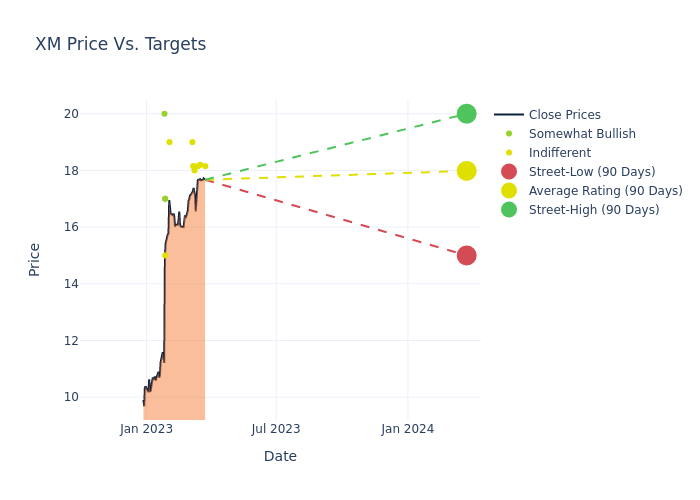Click the Somewhat Bullish dot at price 20
The width and height of the screenshot is (700, 500).
coord(164,114)
